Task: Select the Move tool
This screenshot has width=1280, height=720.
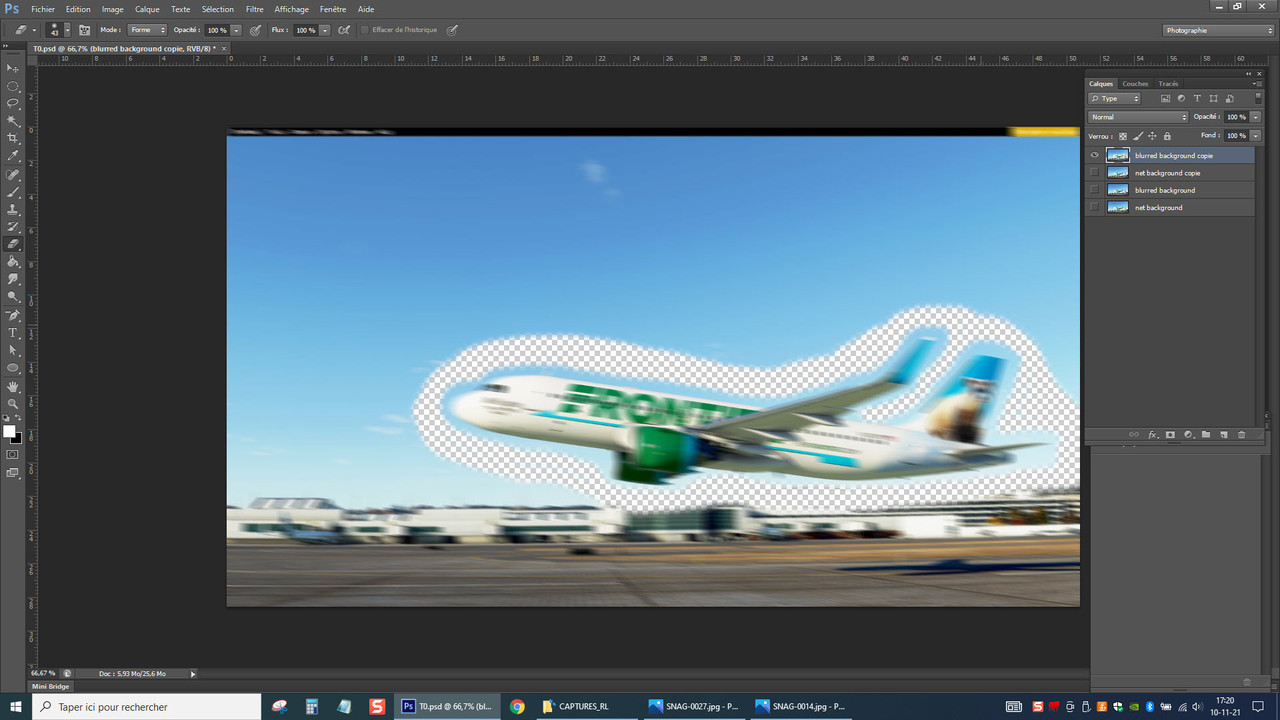Action: point(13,68)
